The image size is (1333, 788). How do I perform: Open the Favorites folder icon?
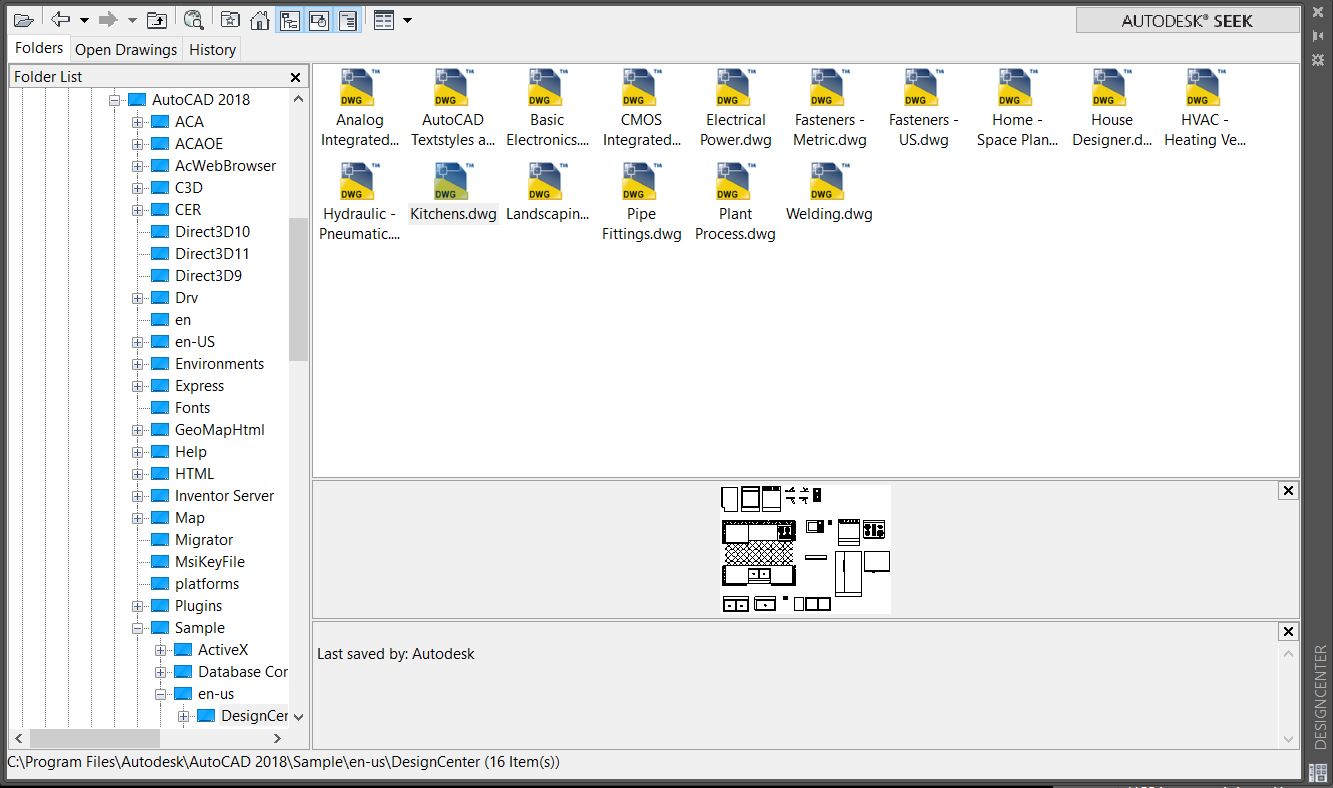(x=230, y=20)
